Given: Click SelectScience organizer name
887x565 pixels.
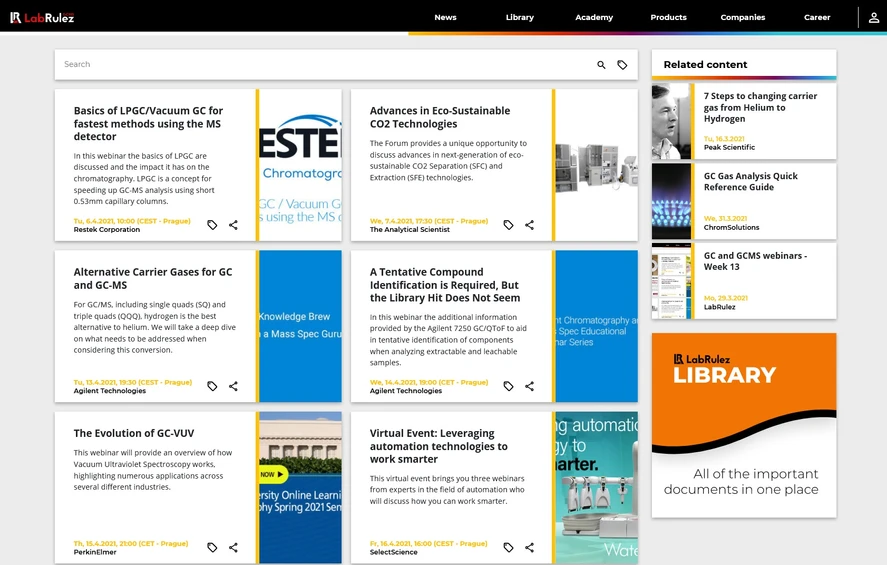Looking at the screenshot, I should click(x=393, y=552).
